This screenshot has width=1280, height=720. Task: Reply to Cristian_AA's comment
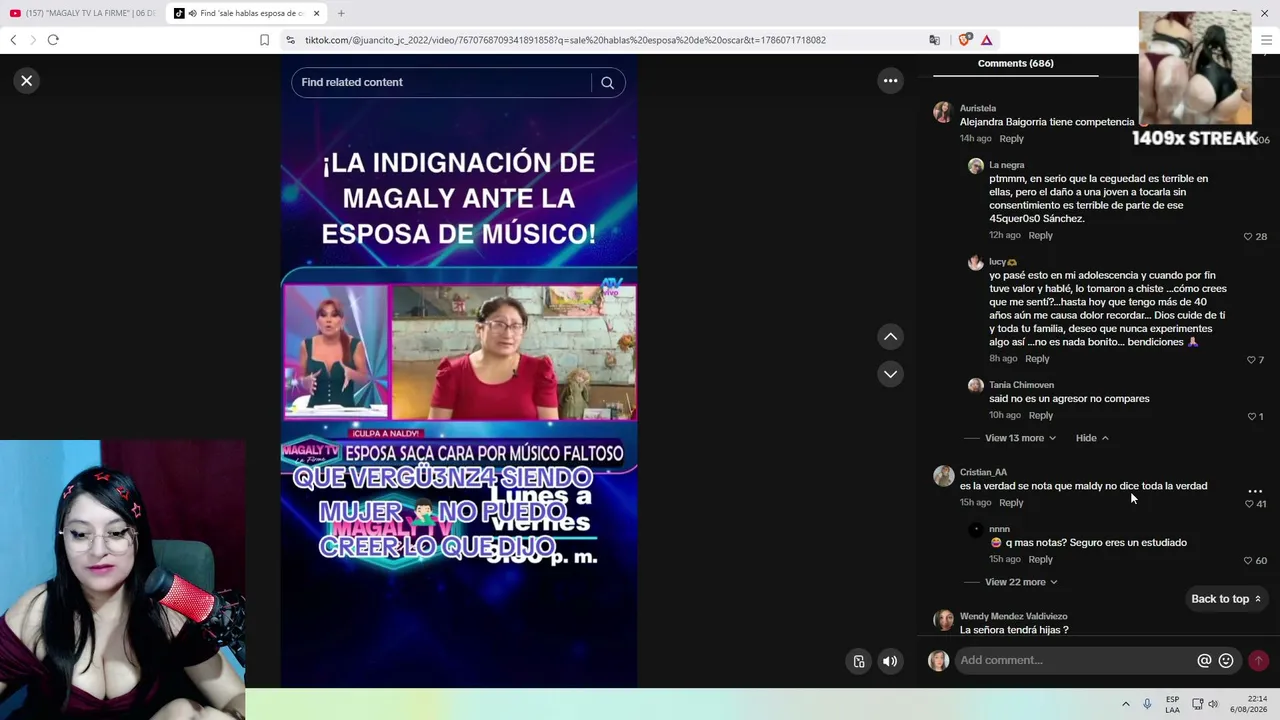coord(1011,503)
